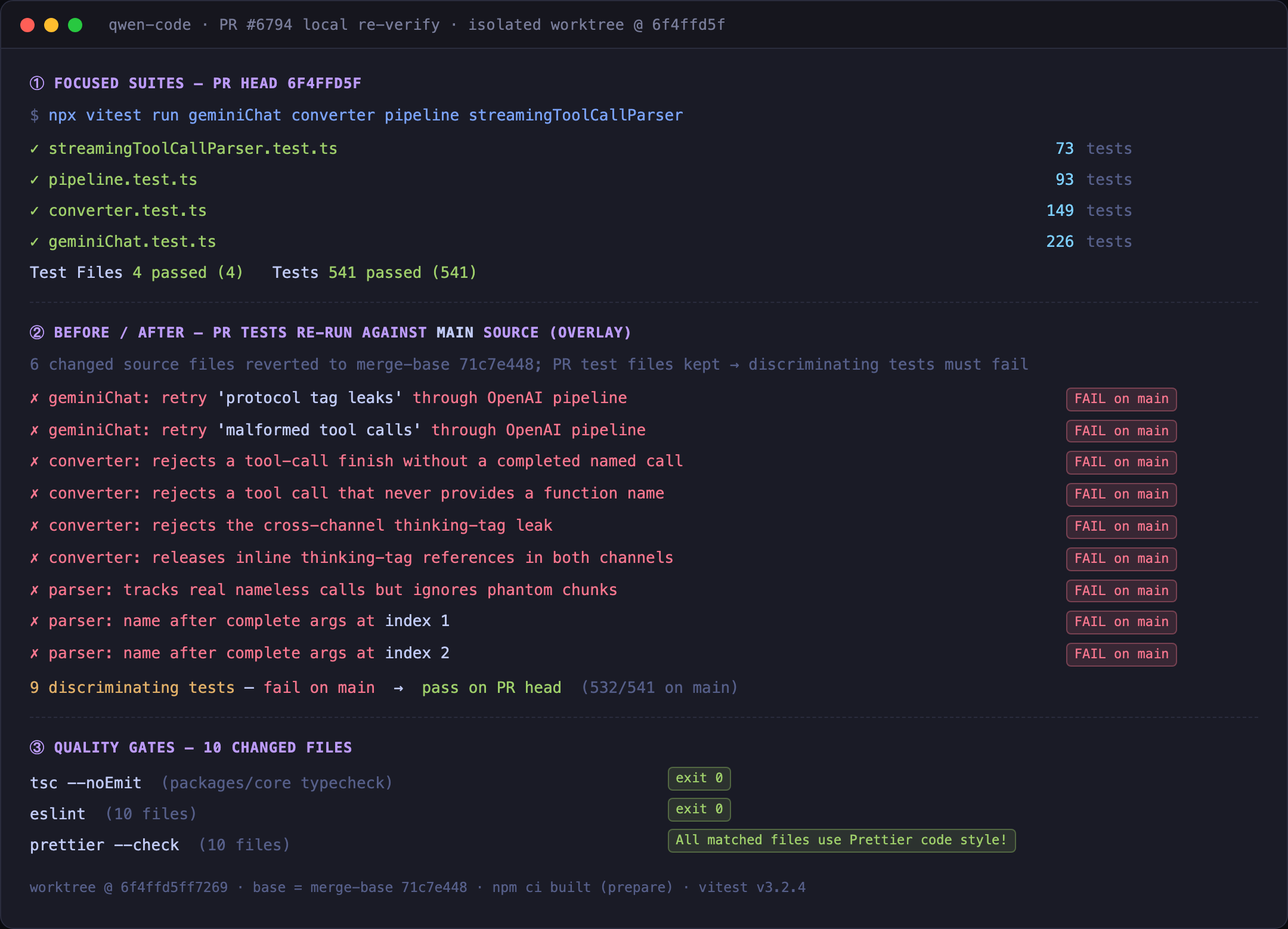1288x929 pixels.
Task: Click the checkmark beside pipeline.test.ts
Action: tap(35, 179)
